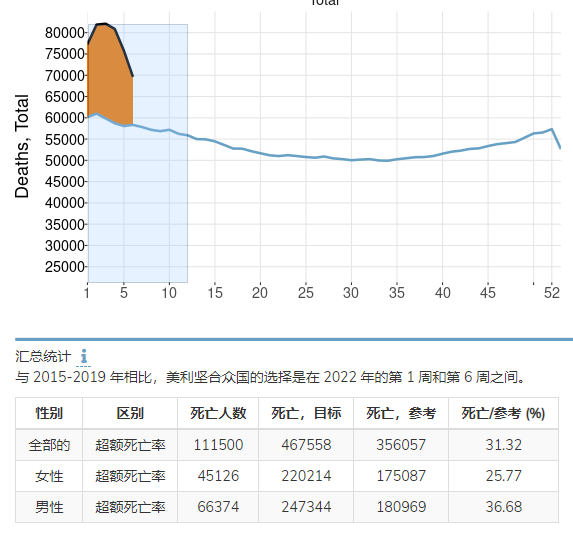Click the 性别 column header
The height and width of the screenshot is (535, 573).
[x=49, y=413]
